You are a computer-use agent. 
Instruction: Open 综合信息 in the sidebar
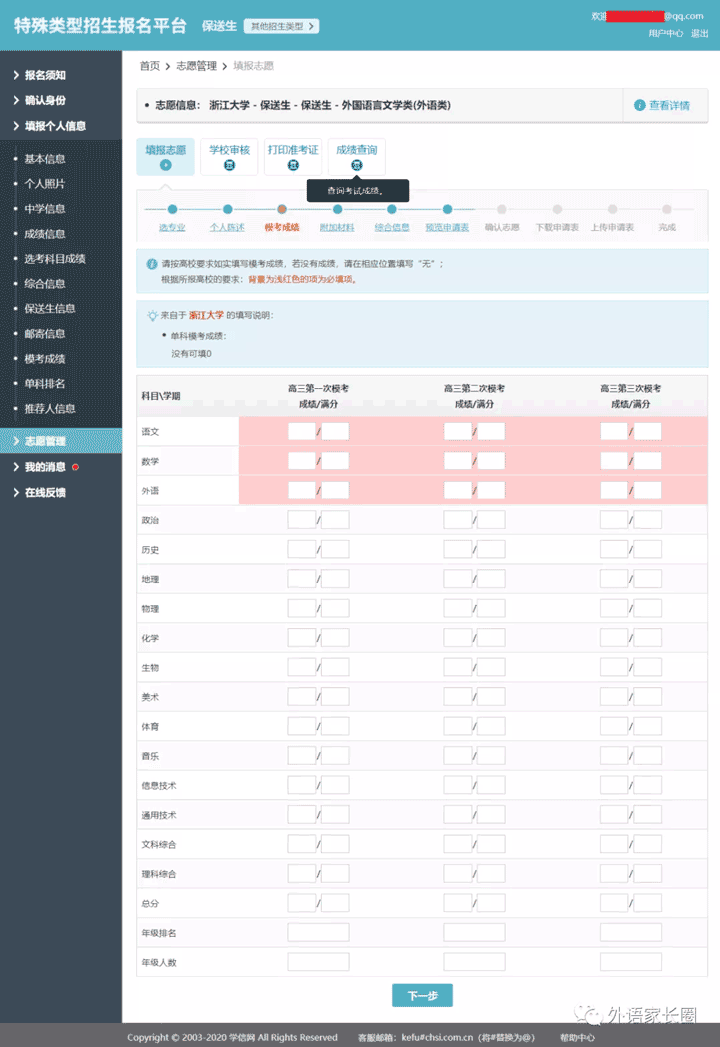pos(45,283)
